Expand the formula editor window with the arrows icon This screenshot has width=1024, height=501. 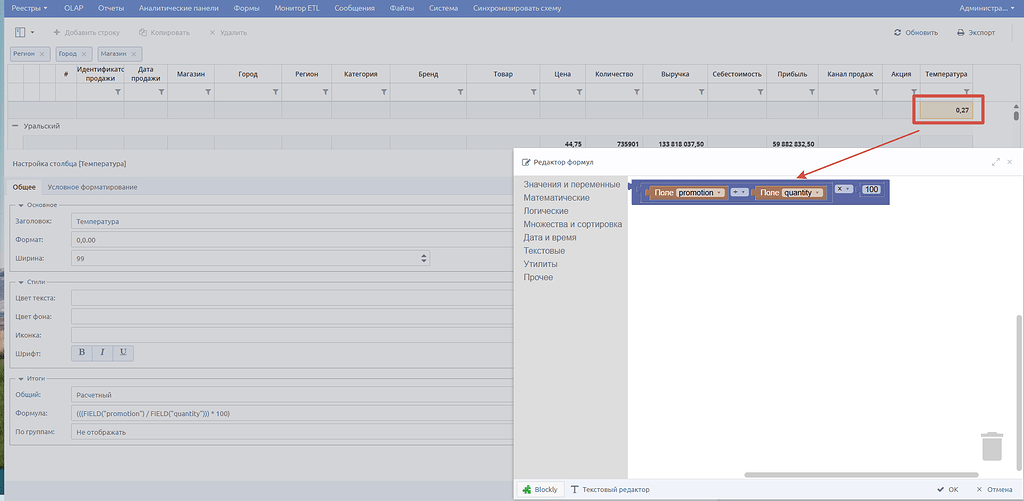(995, 161)
